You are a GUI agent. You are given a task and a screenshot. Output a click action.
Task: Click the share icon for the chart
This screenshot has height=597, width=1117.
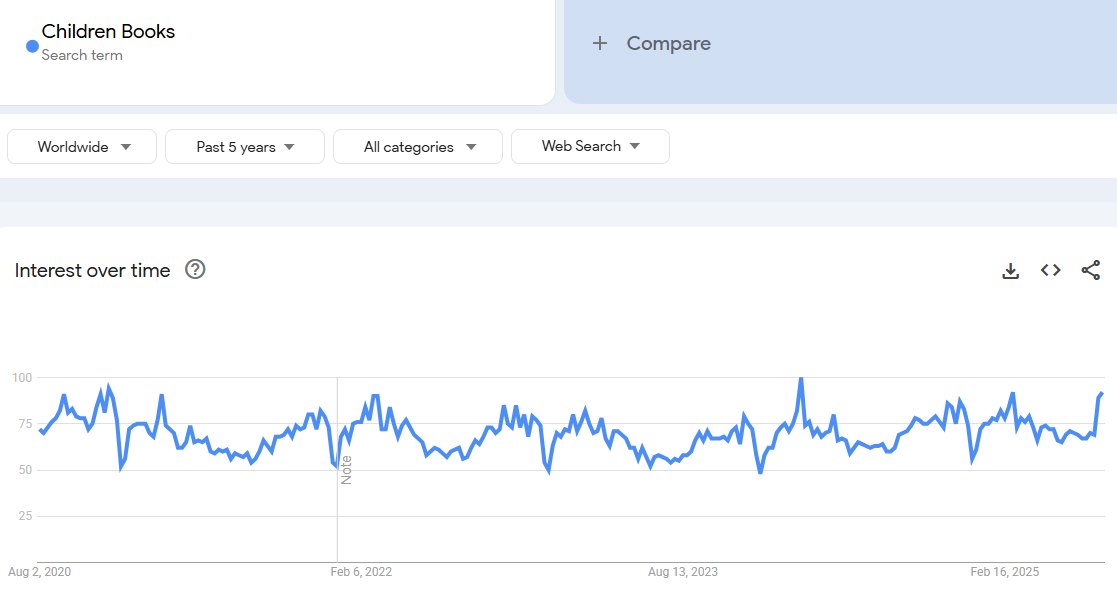pos(1090,271)
